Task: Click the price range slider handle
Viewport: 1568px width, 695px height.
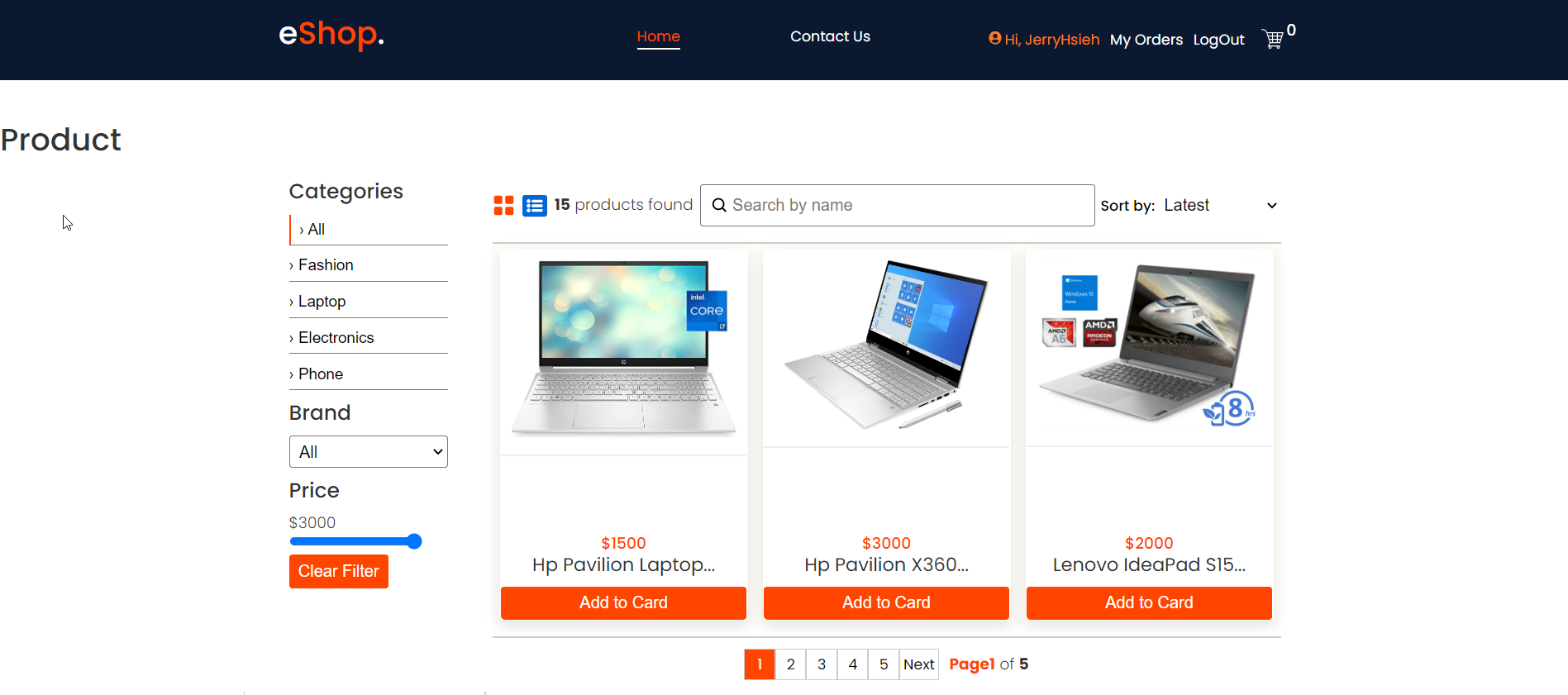Action: (414, 541)
